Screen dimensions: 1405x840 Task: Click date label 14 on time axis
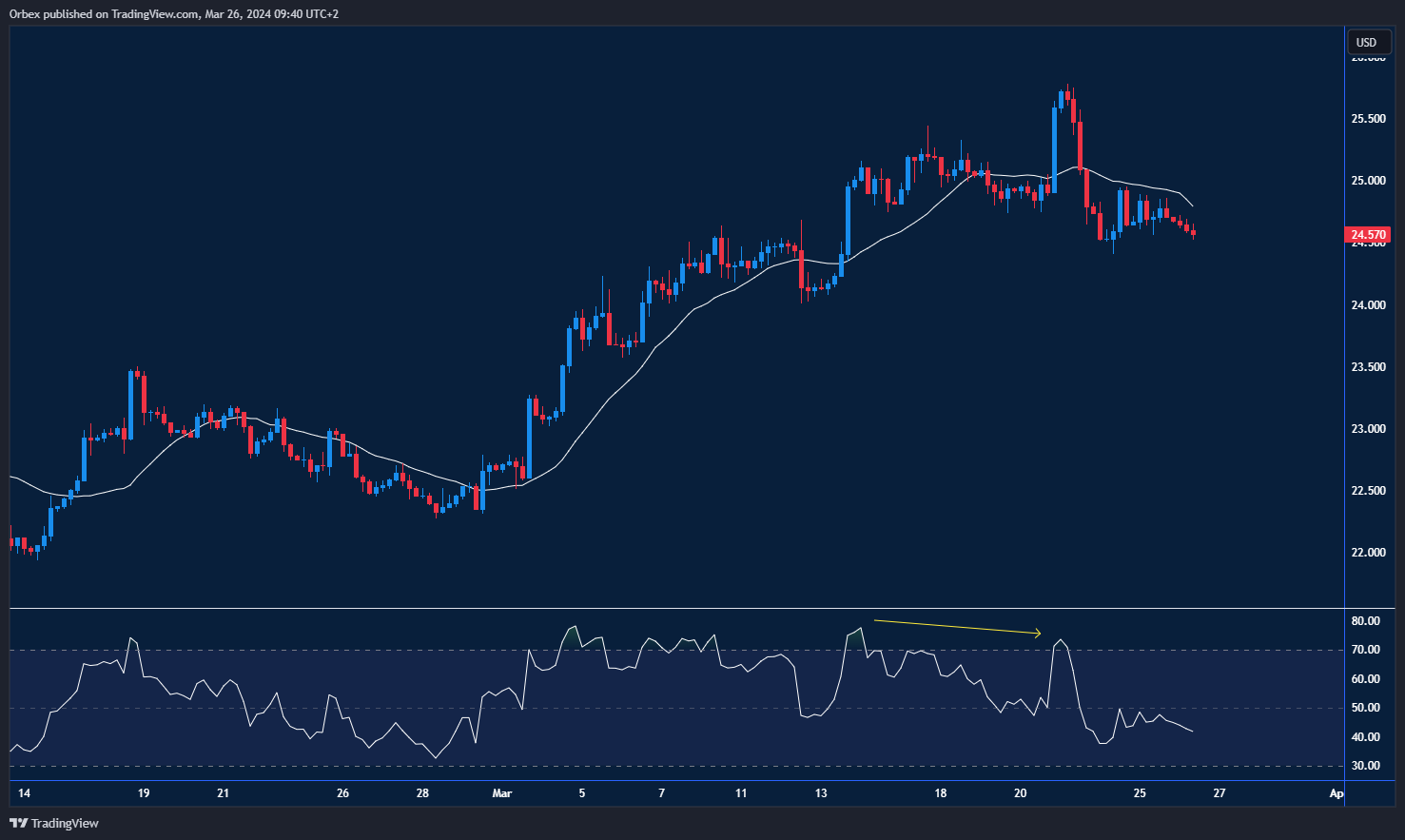(x=24, y=793)
